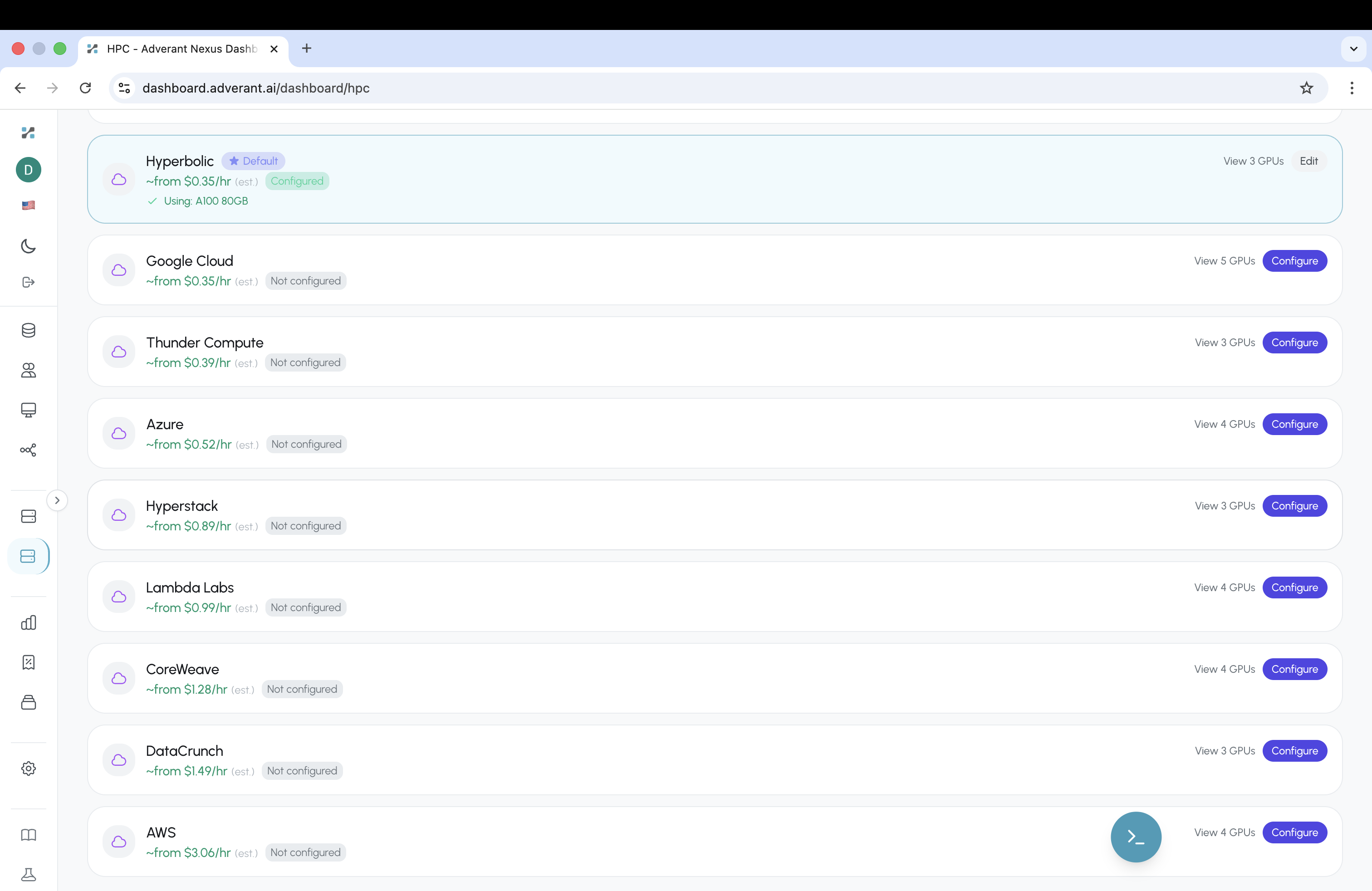Viewport: 1372px width, 891px height.
Task: Open the settings gear in the sidebar
Action: (x=28, y=769)
